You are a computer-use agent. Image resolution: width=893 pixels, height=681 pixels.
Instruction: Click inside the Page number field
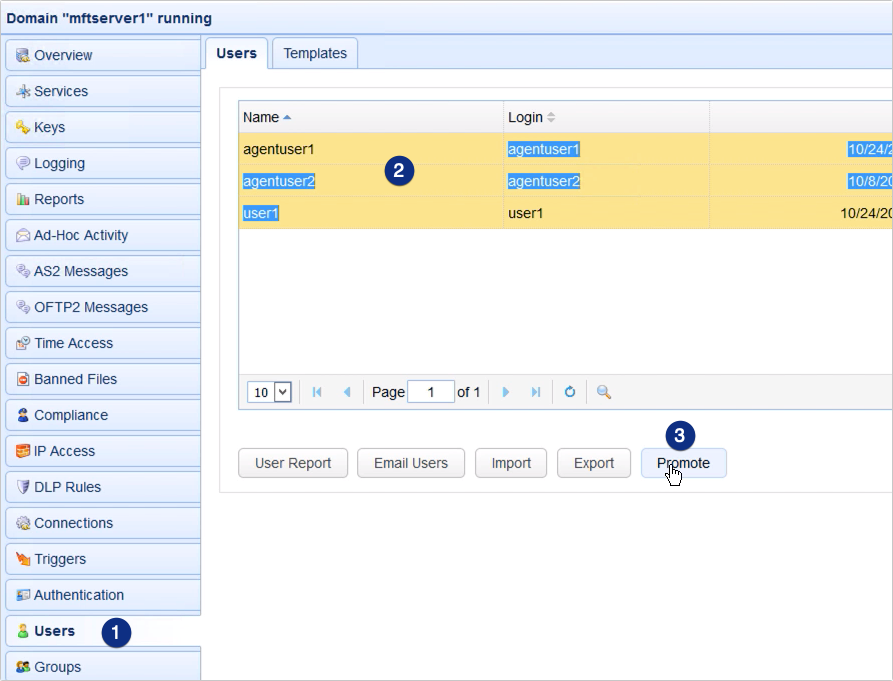click(431, 392)
